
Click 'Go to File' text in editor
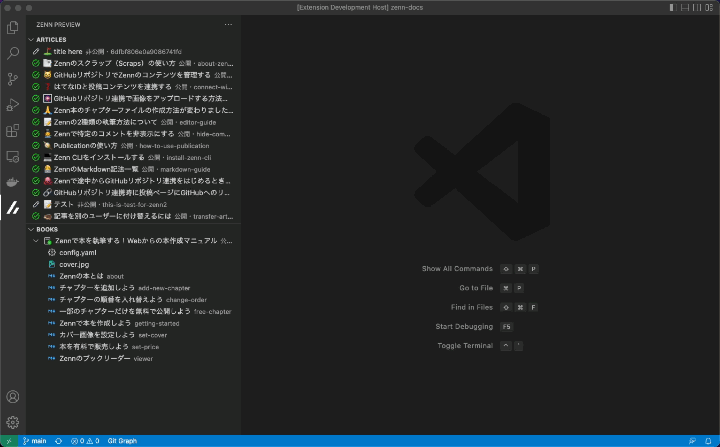476,288
